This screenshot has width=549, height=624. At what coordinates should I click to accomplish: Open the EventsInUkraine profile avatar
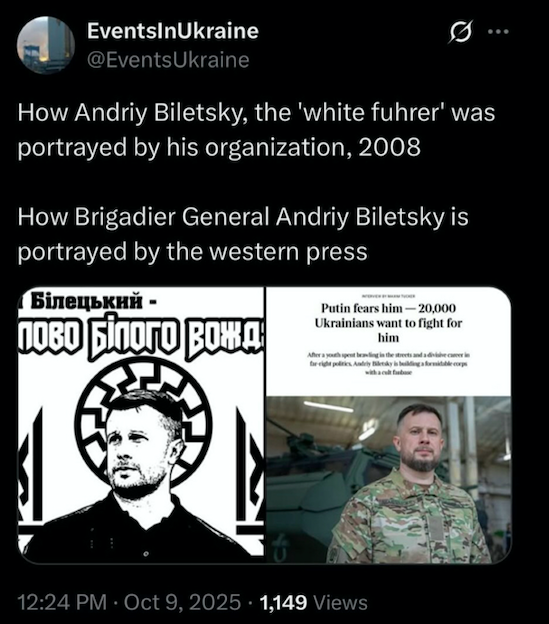point(46,45)
